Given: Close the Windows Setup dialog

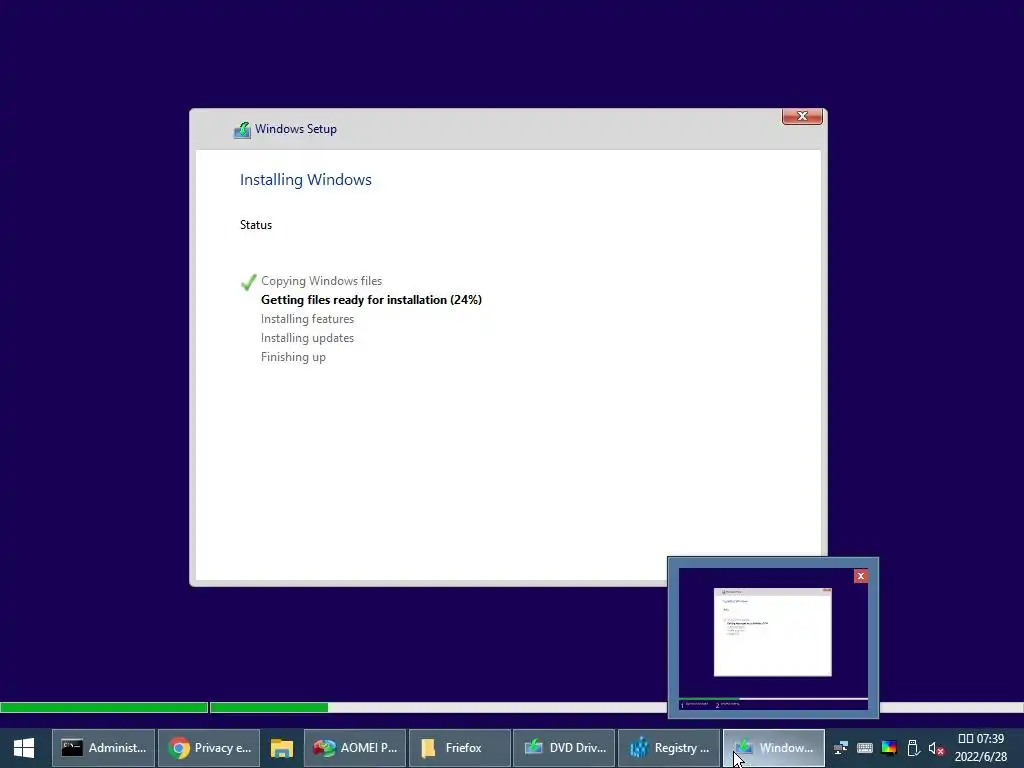Looking at the screenshot, I should 802,116.
